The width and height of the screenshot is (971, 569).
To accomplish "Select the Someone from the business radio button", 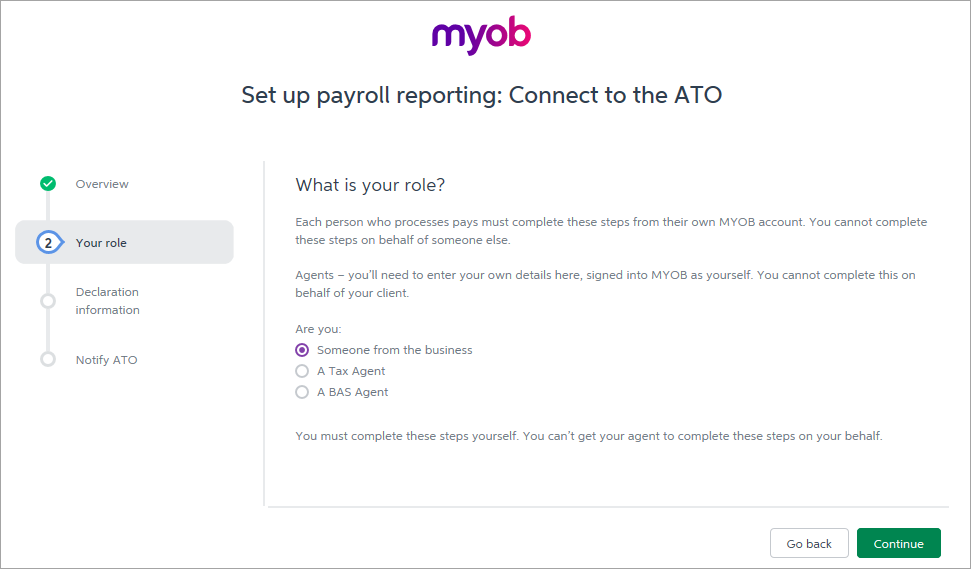I will pyautogui.click(x=302, y=350).
